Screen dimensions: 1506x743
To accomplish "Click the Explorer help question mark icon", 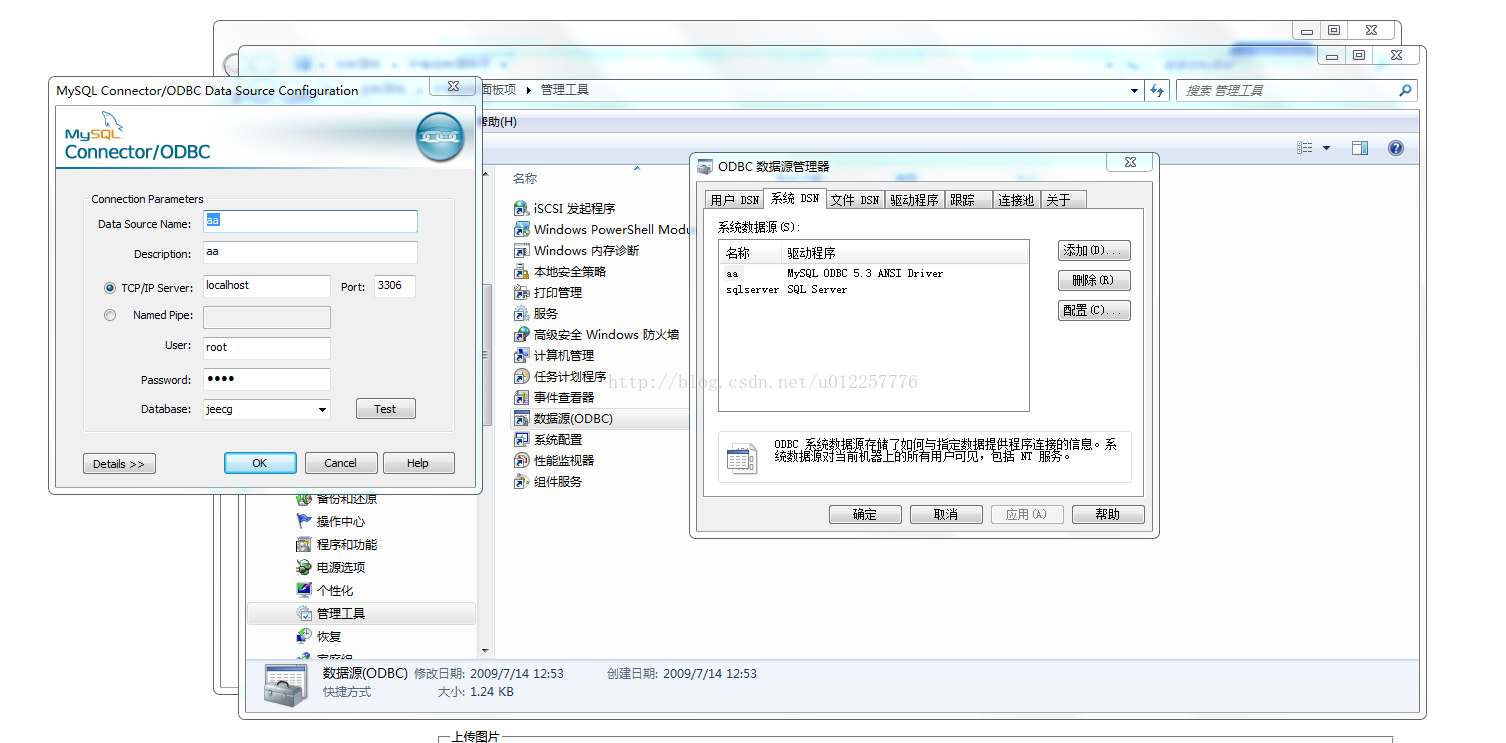I will (1396, 148).
